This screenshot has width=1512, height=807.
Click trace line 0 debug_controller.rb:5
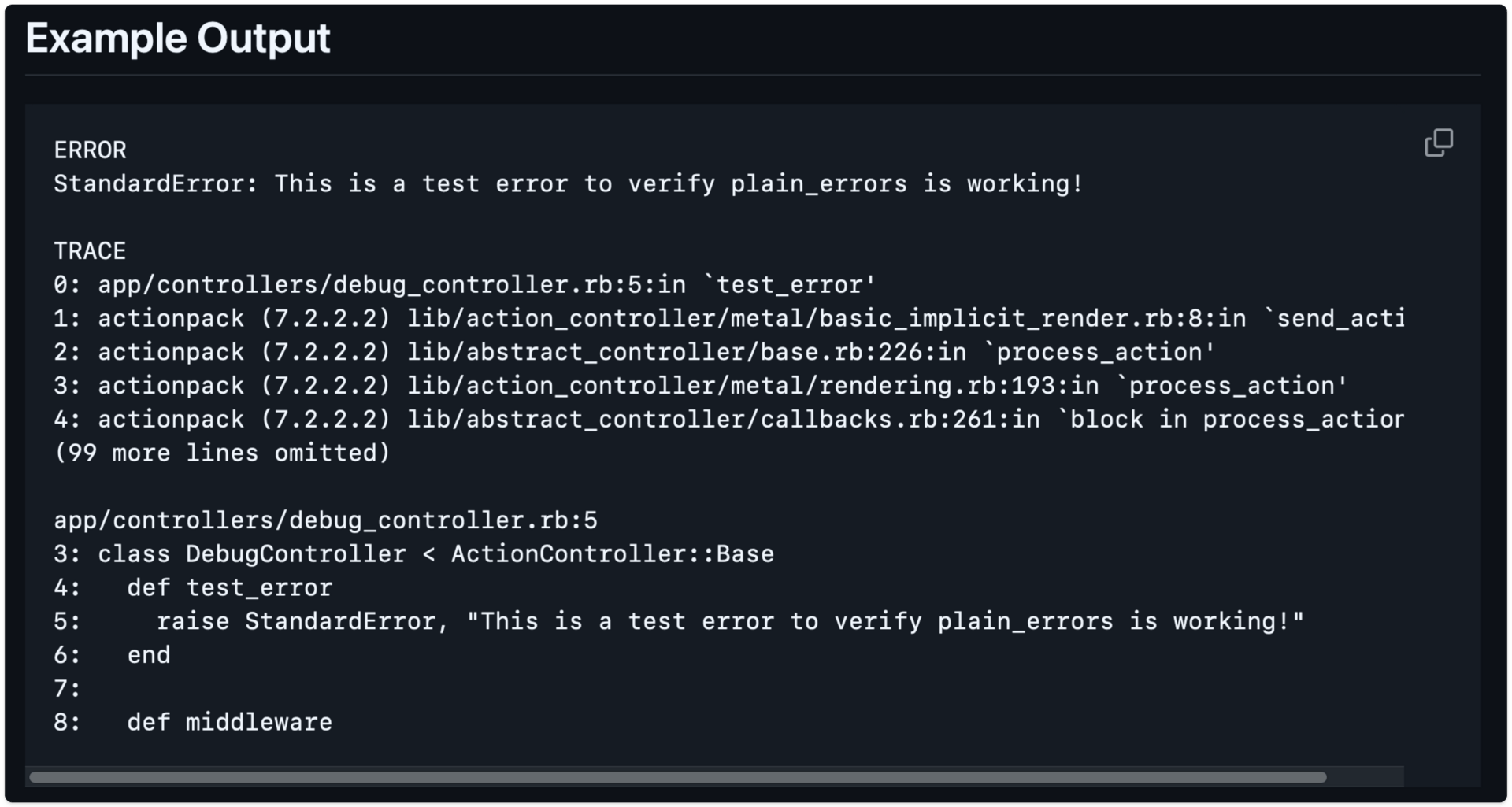(465, 285)
